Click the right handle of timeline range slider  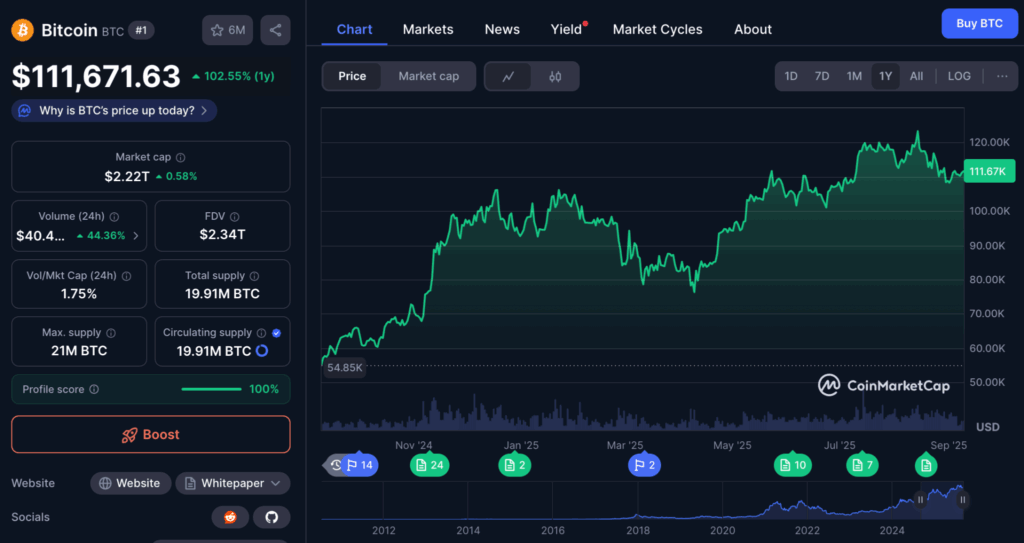963,499
